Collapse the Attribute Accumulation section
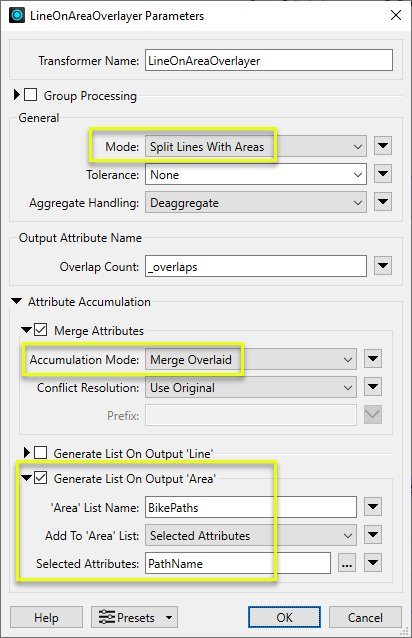This screenshot has width=412, height=638. [x=17, y=302]
